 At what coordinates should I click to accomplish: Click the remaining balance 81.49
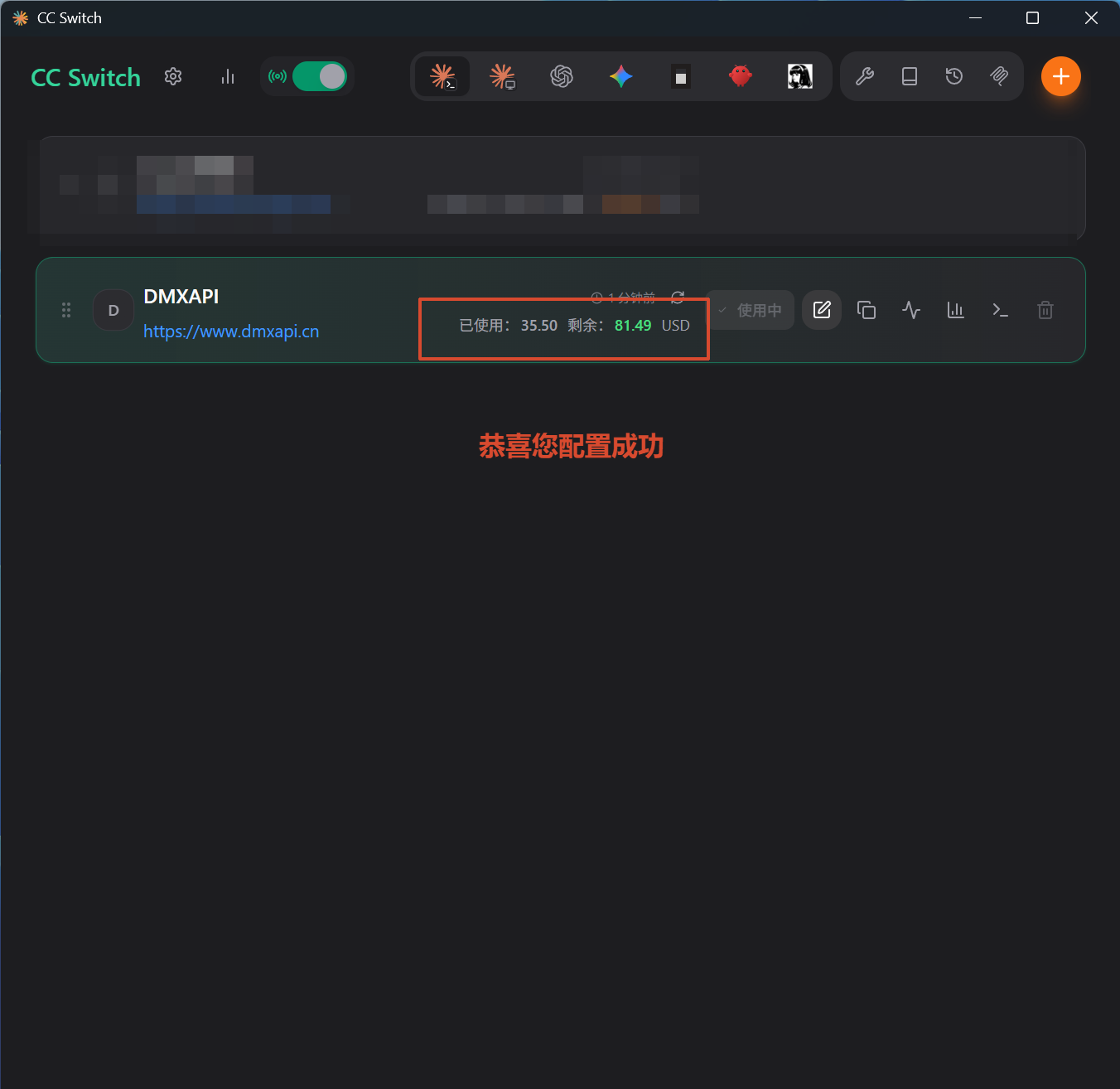point(633,326)
